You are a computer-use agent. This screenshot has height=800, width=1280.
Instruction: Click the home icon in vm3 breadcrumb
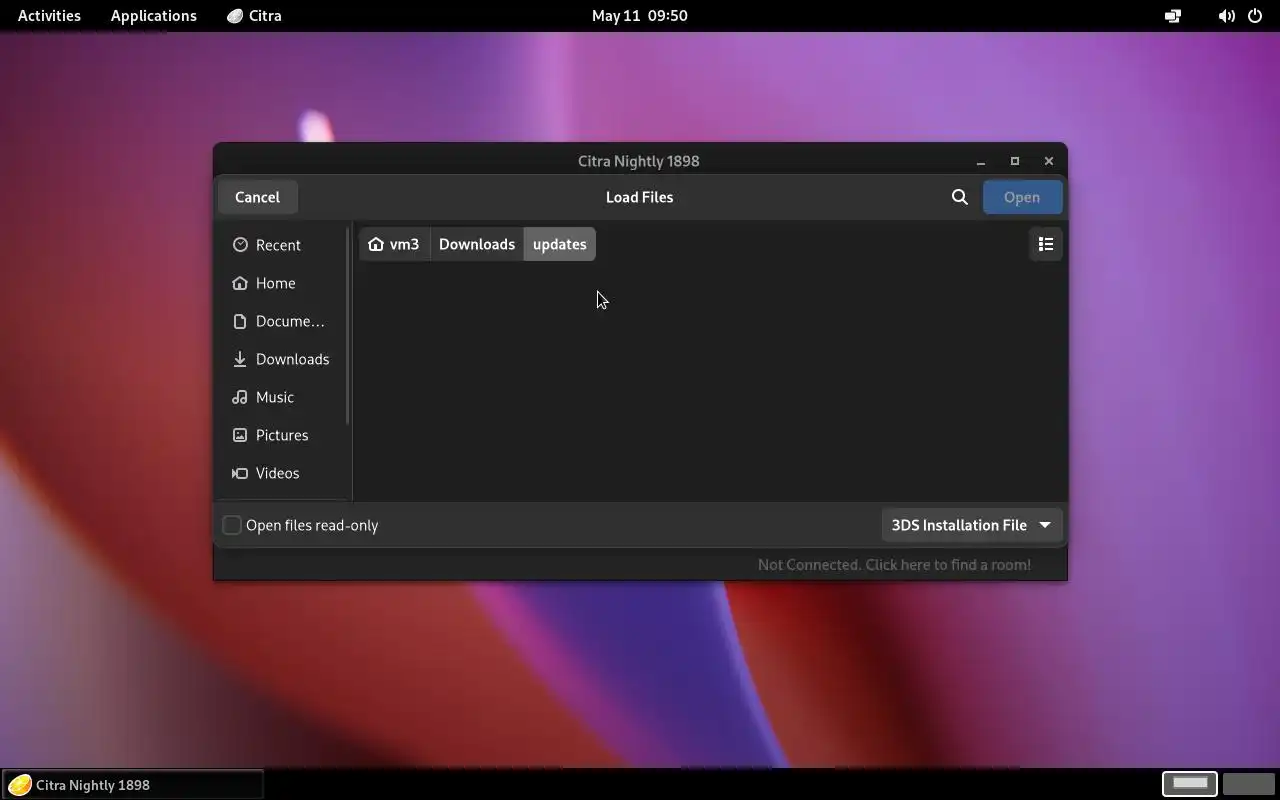click(376, 244)
